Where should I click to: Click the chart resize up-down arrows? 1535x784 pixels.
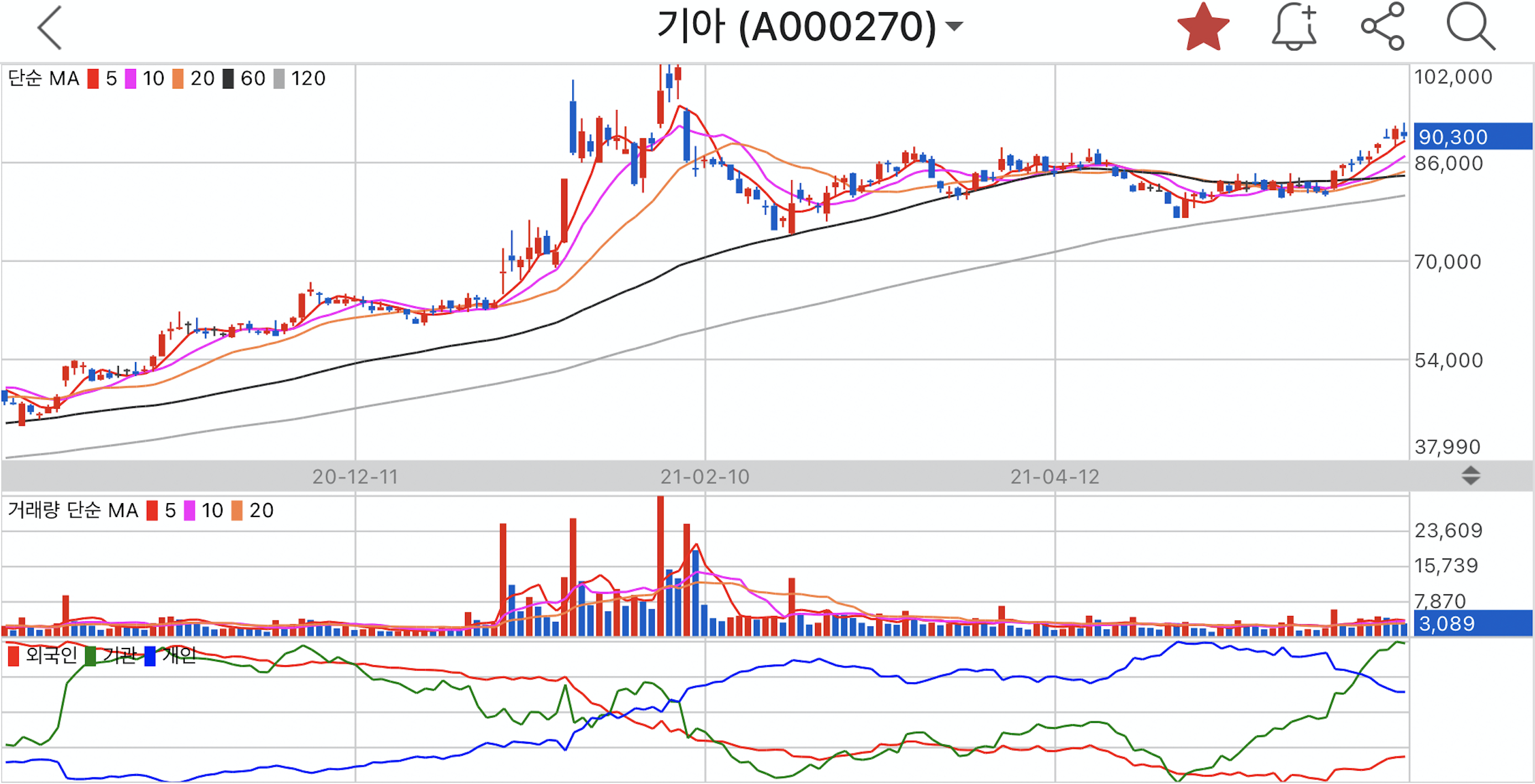click(x=1470, y=475)
